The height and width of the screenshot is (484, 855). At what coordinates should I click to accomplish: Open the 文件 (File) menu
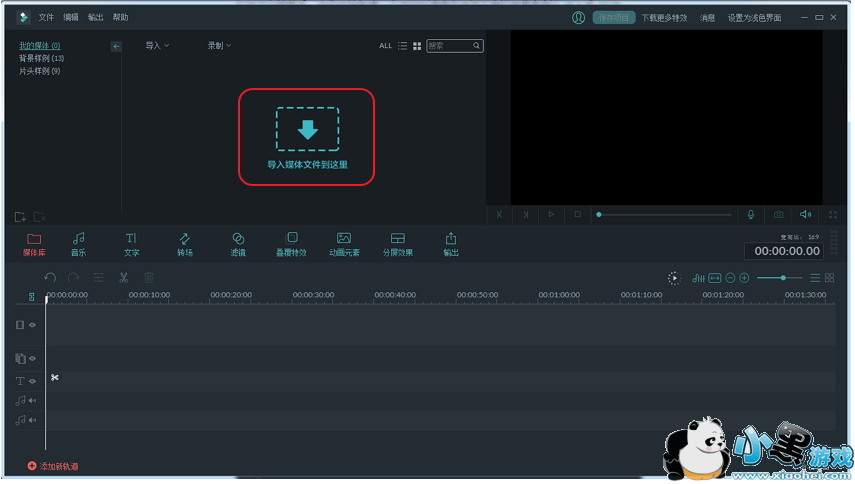coord(46,17)
